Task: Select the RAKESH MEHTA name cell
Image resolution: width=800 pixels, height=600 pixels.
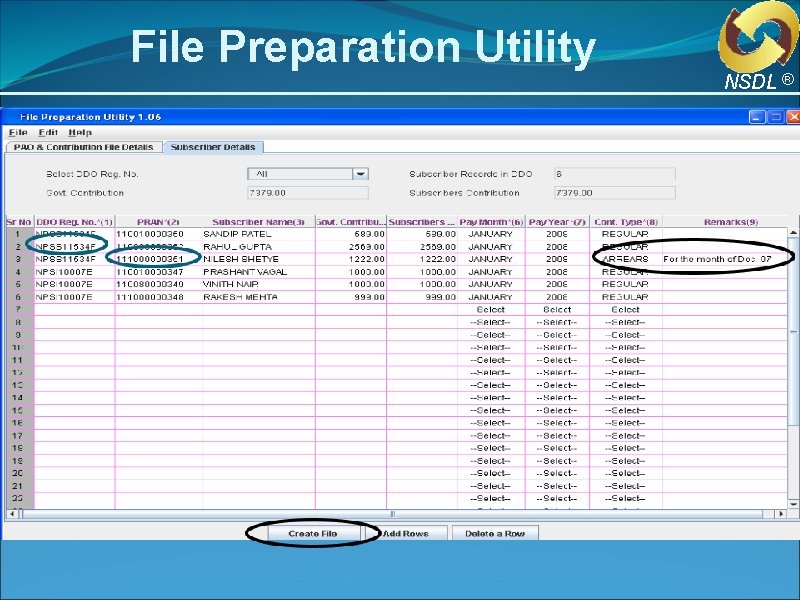Action: 259,297
